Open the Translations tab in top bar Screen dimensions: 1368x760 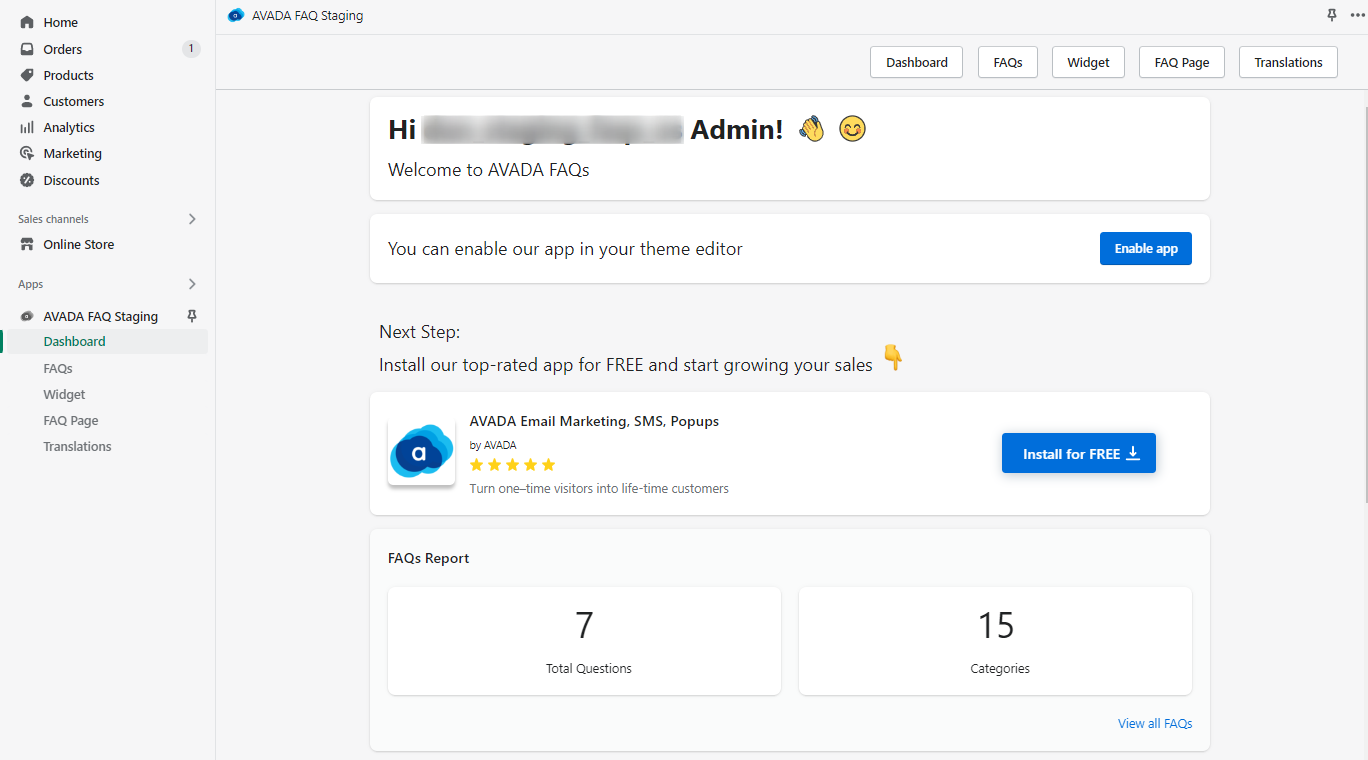1289,62
